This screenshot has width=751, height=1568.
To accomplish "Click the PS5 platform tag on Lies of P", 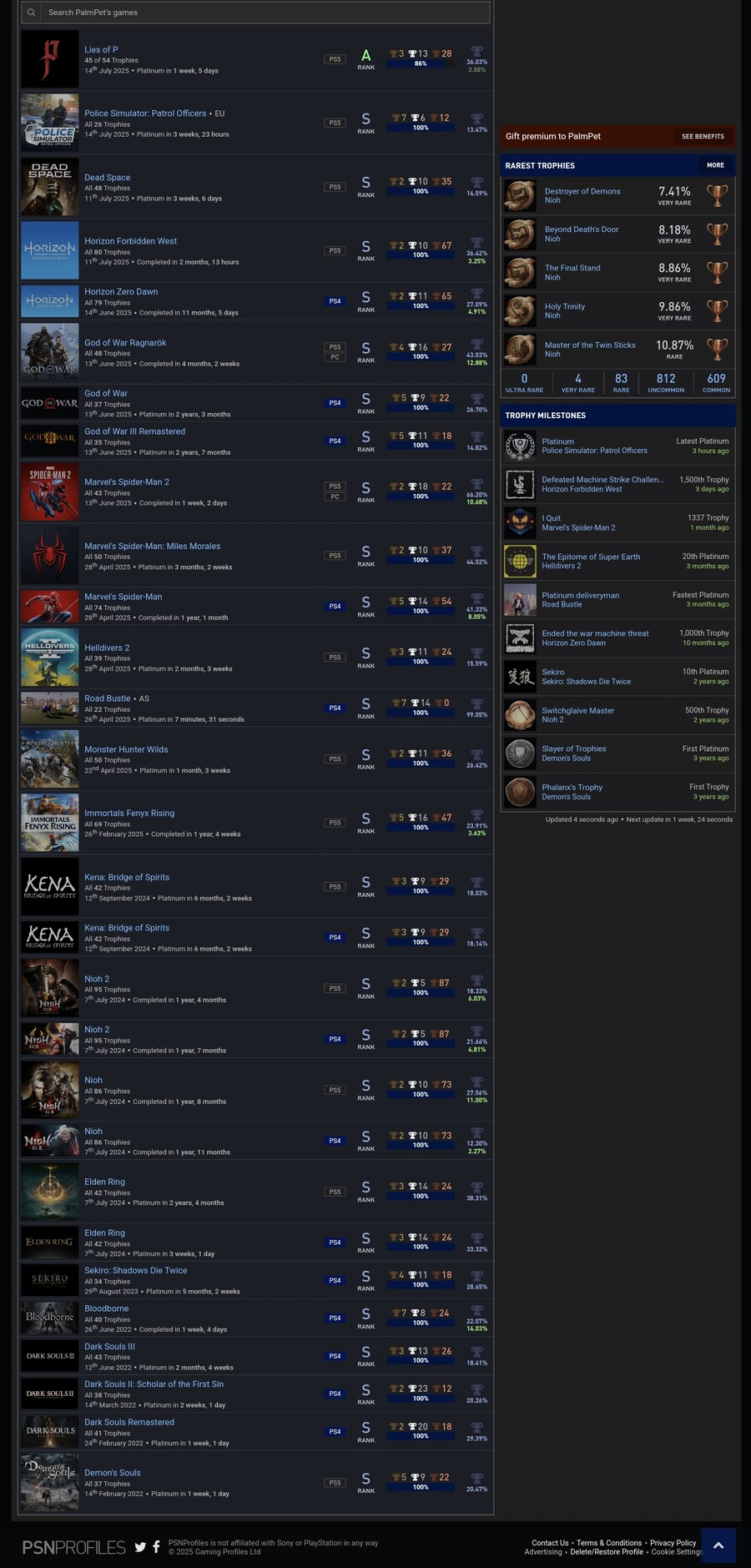I will 335,59.
